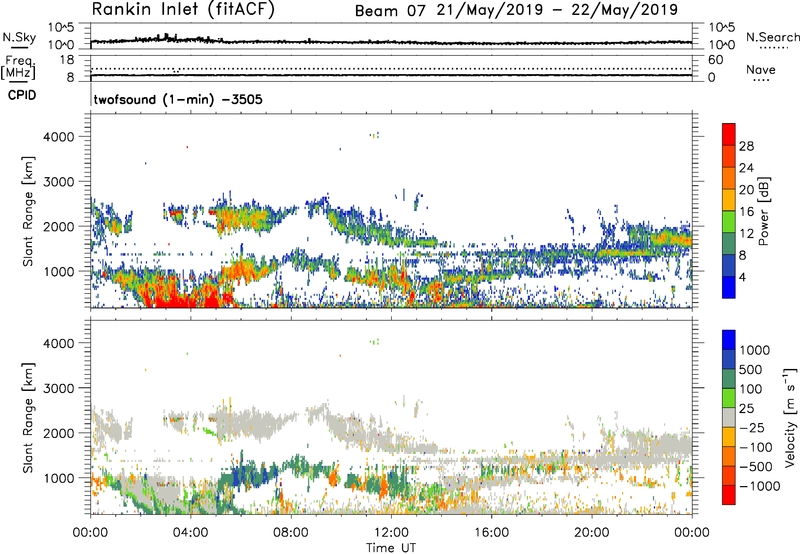Select the 'Beam 07' label in the header
800x554 pixels.
[390, 11]
